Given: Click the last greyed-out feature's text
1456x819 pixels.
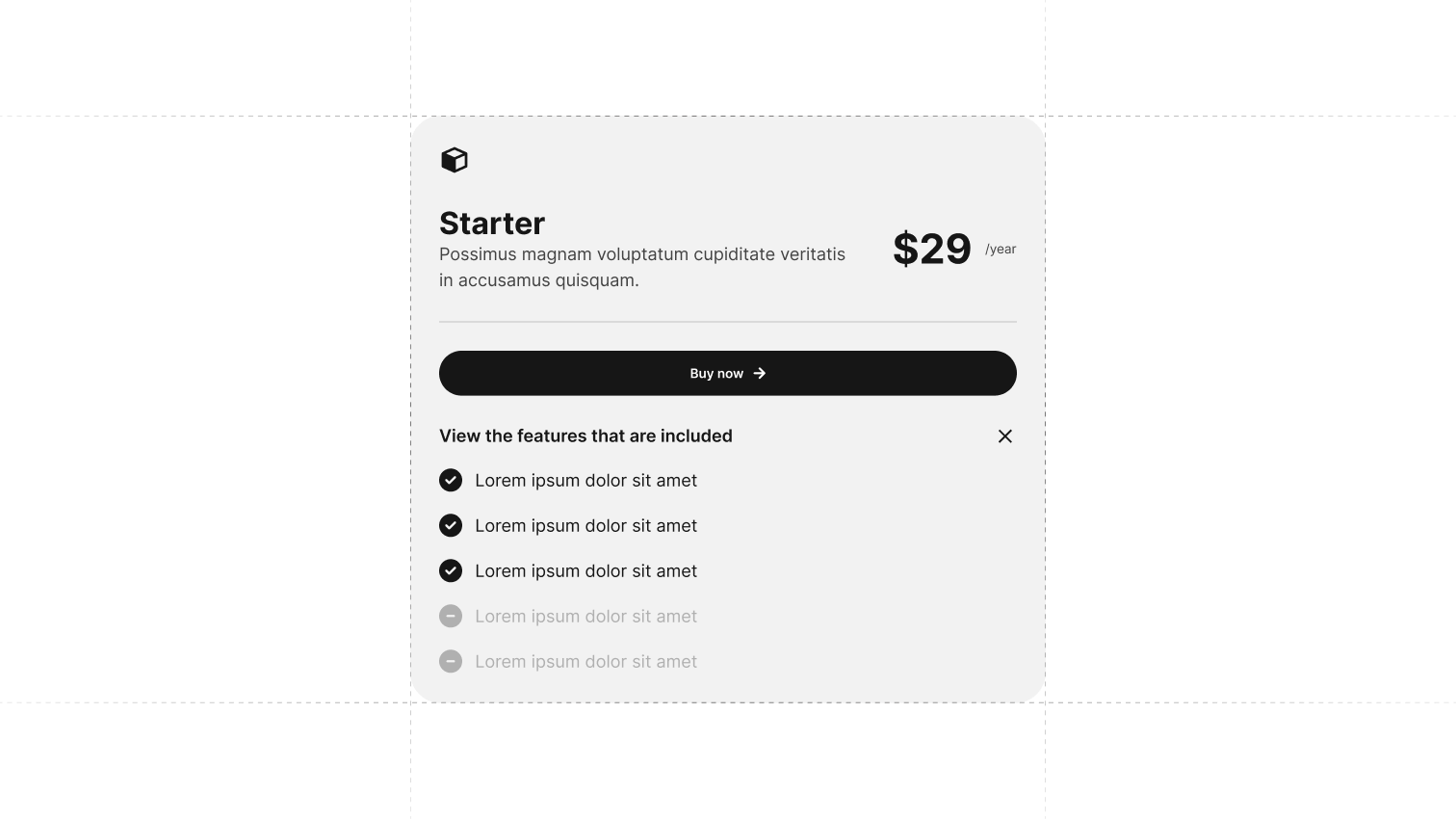Looking at the screenshot, I should pos(585,662).
